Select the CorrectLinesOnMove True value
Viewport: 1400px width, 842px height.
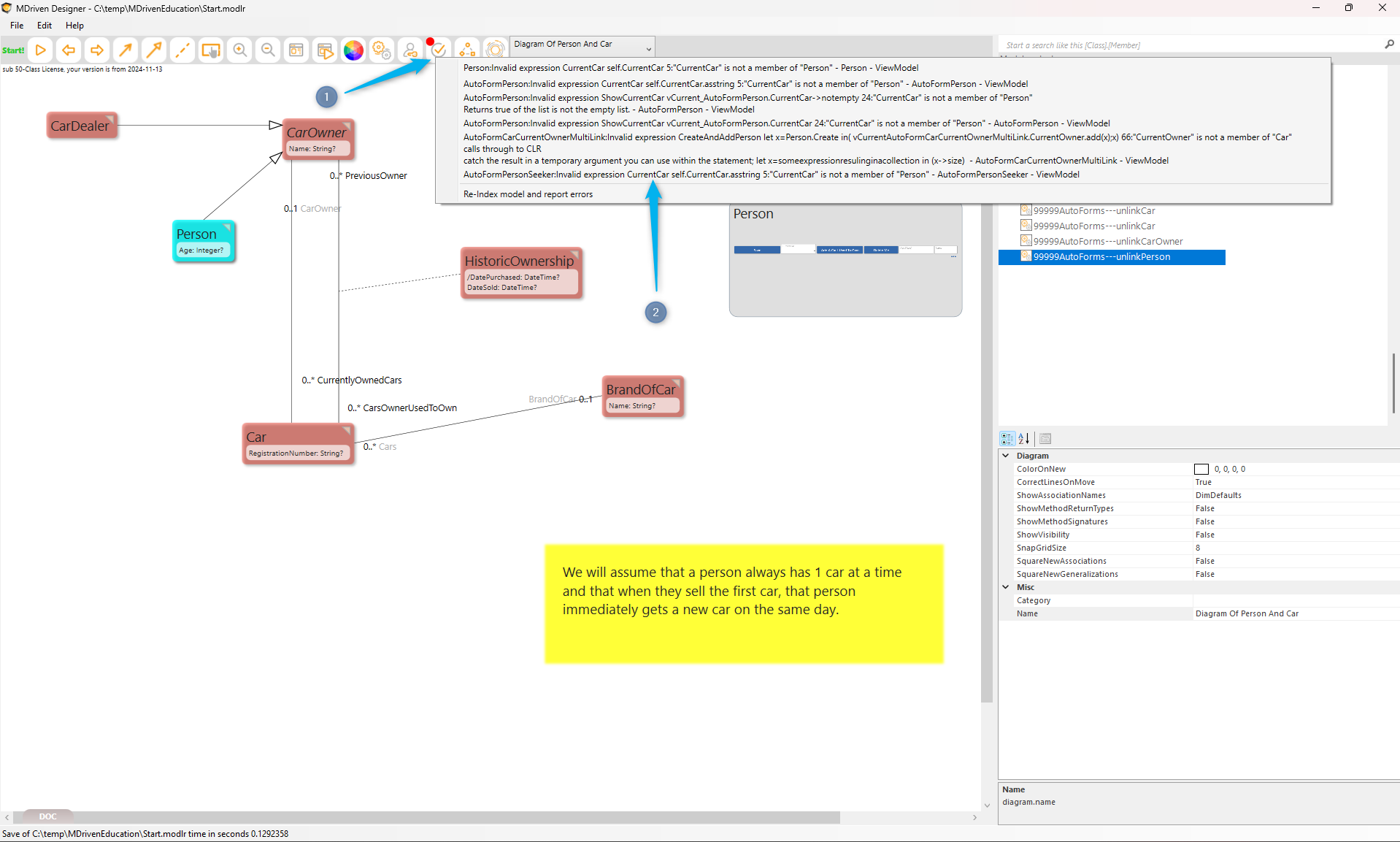(1203, 483)
